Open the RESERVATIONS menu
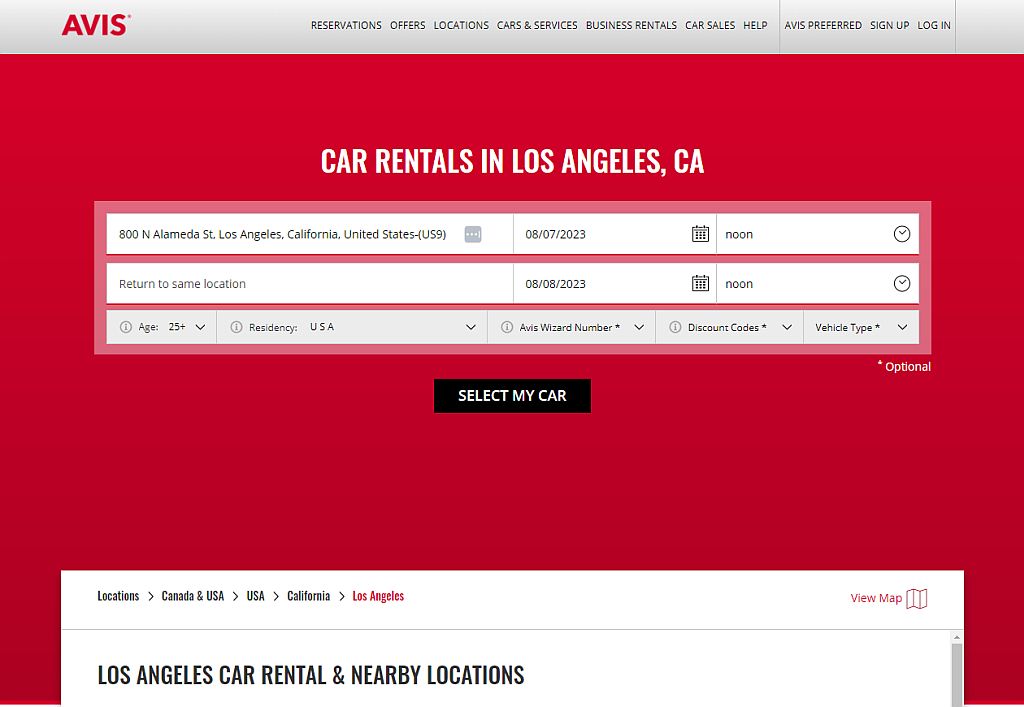Viewport: 1024px width, 707px height. point(346,25)
